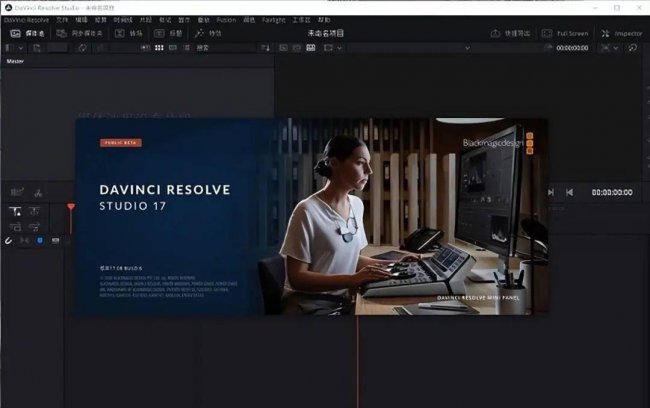
Task: Toggle timeline snapping magnet icon
Action: click(8, 240)
